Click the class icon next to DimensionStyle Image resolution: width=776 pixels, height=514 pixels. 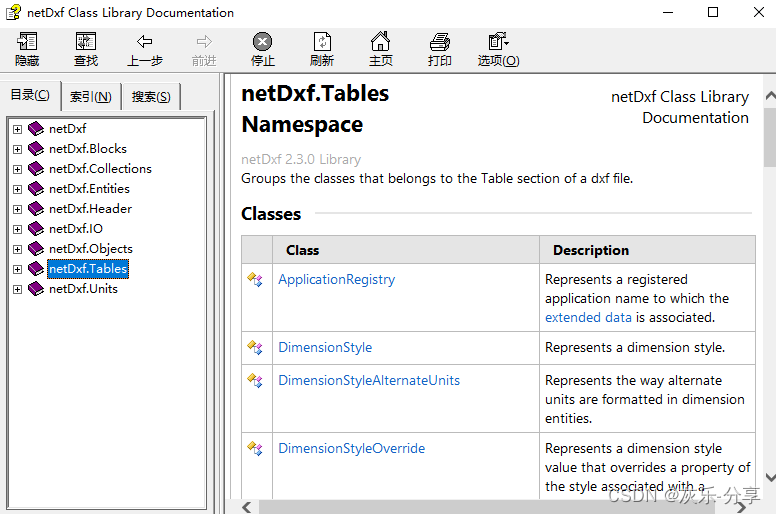pyautogui.click(x=255, y=347)
